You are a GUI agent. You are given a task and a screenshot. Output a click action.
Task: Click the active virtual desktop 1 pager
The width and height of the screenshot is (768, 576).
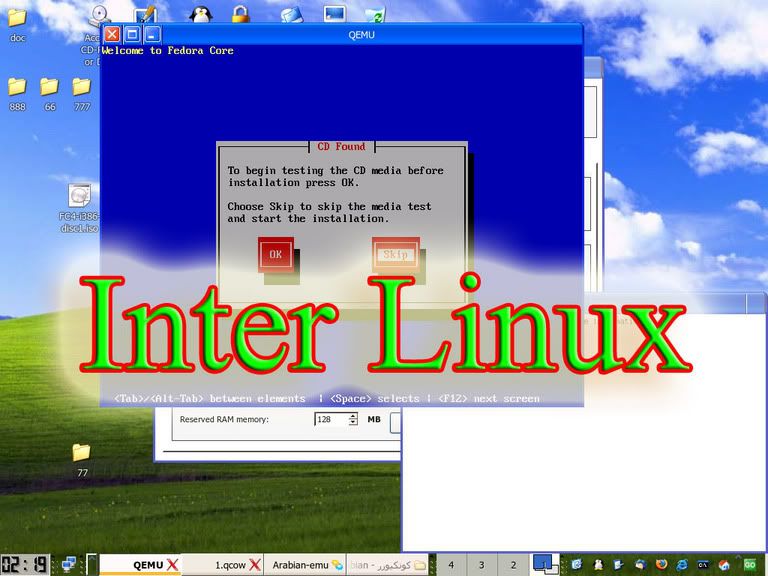[545, 564]
